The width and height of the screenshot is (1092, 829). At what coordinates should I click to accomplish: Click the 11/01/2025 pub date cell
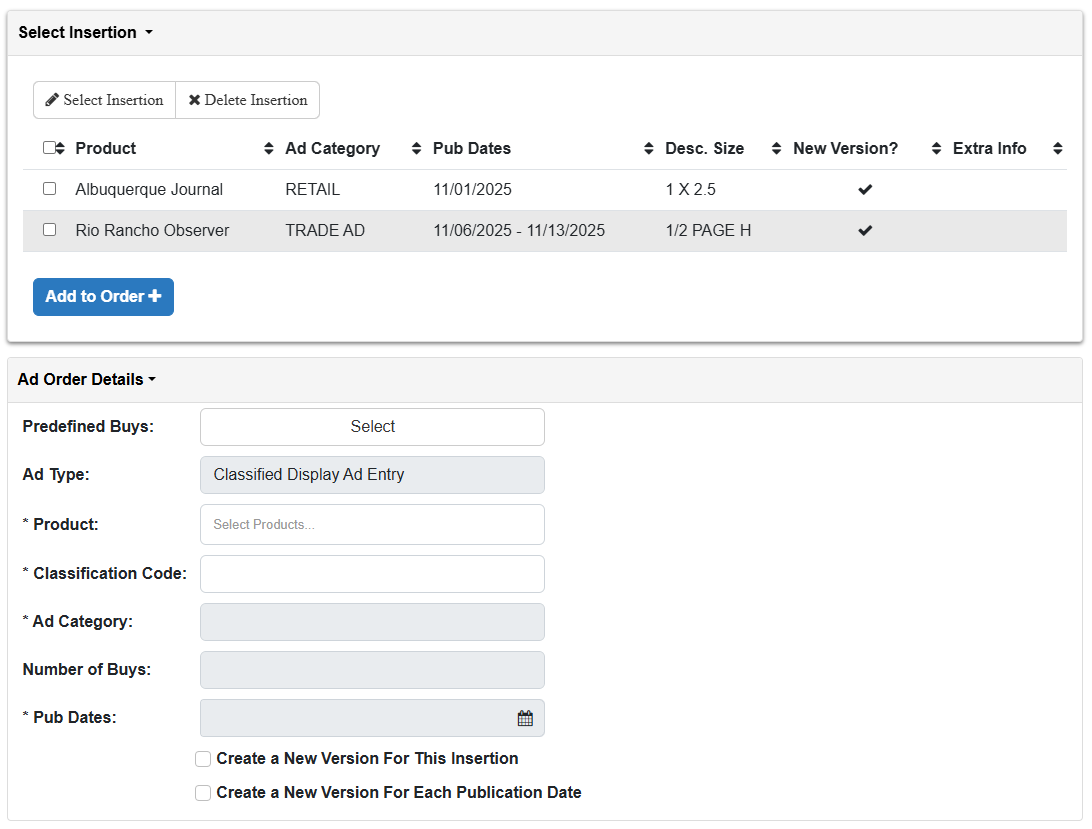[472, 189]
